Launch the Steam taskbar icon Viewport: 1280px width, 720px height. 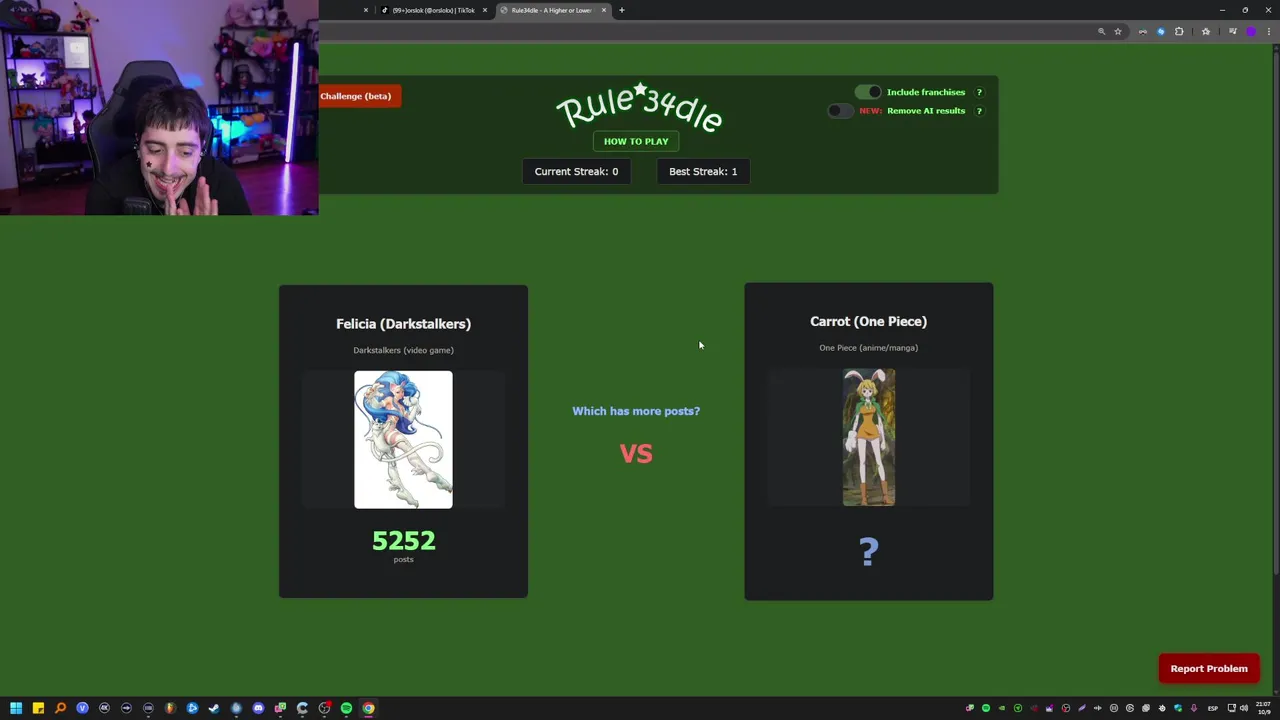(214, 708)
